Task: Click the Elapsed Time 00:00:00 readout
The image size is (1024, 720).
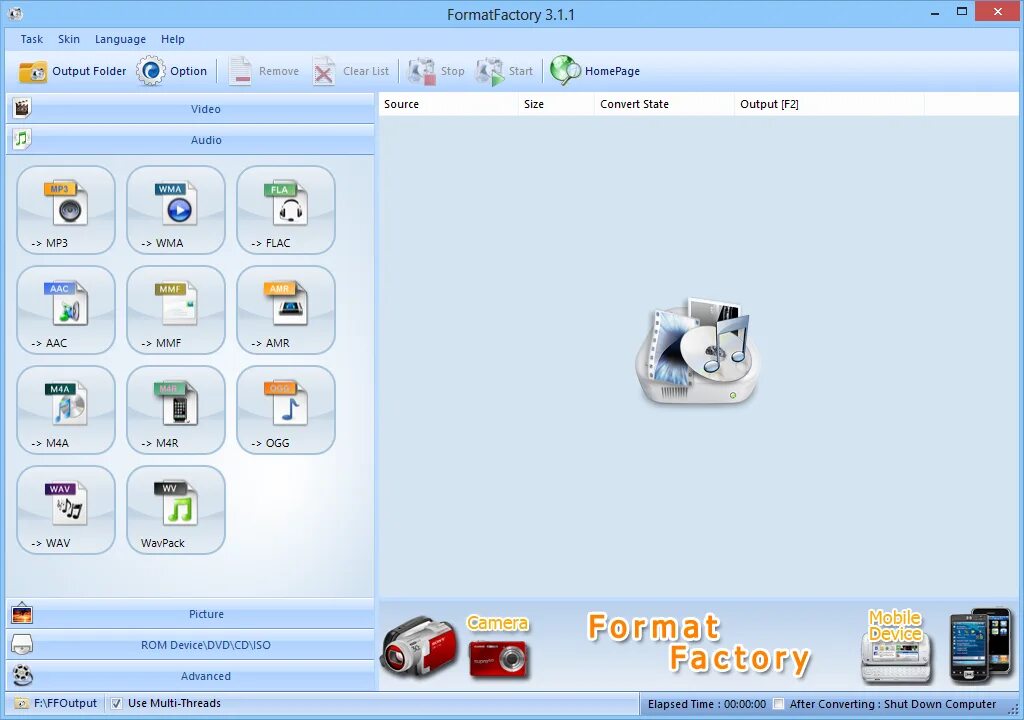Action: coord(707,704)
